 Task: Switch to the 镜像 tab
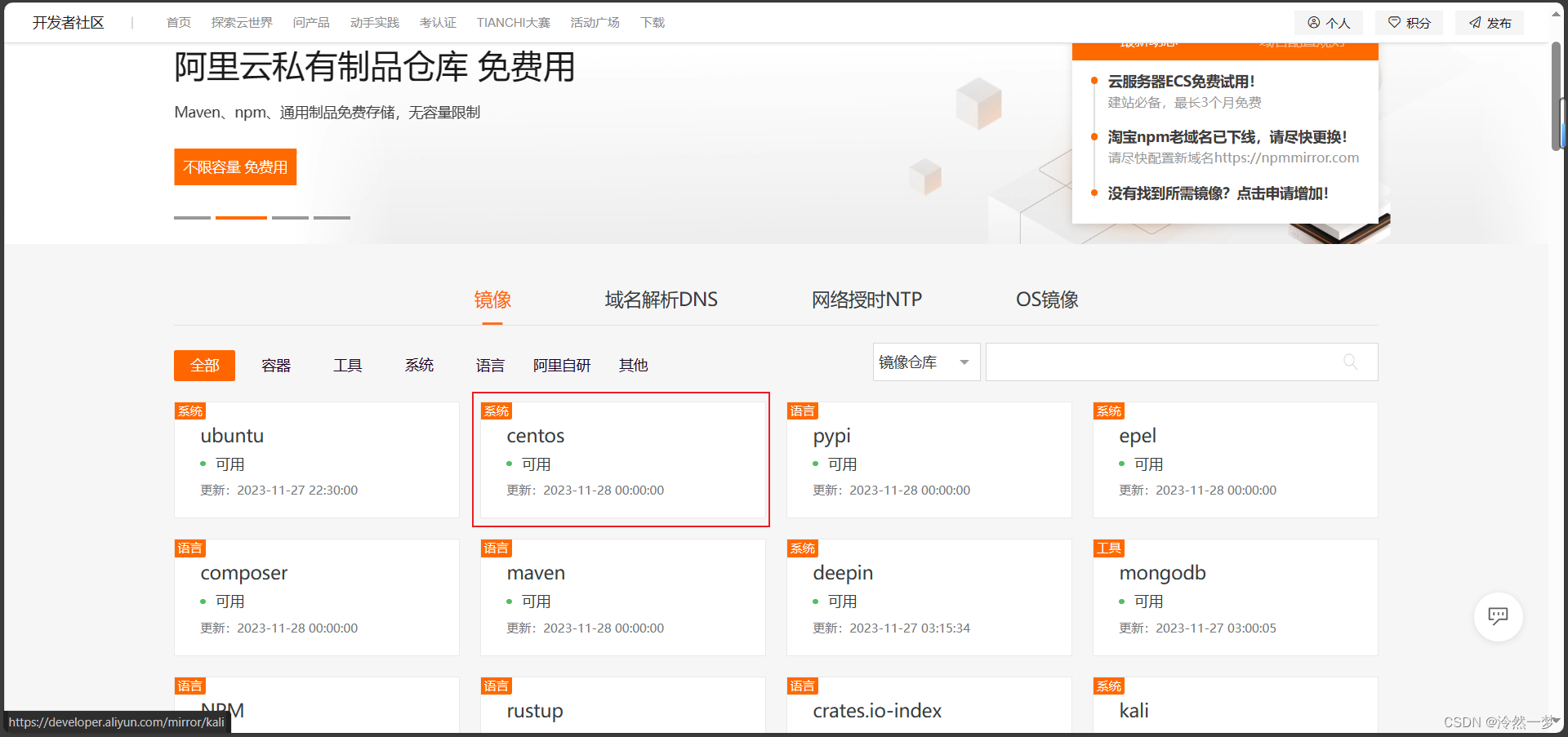point(492,300)
